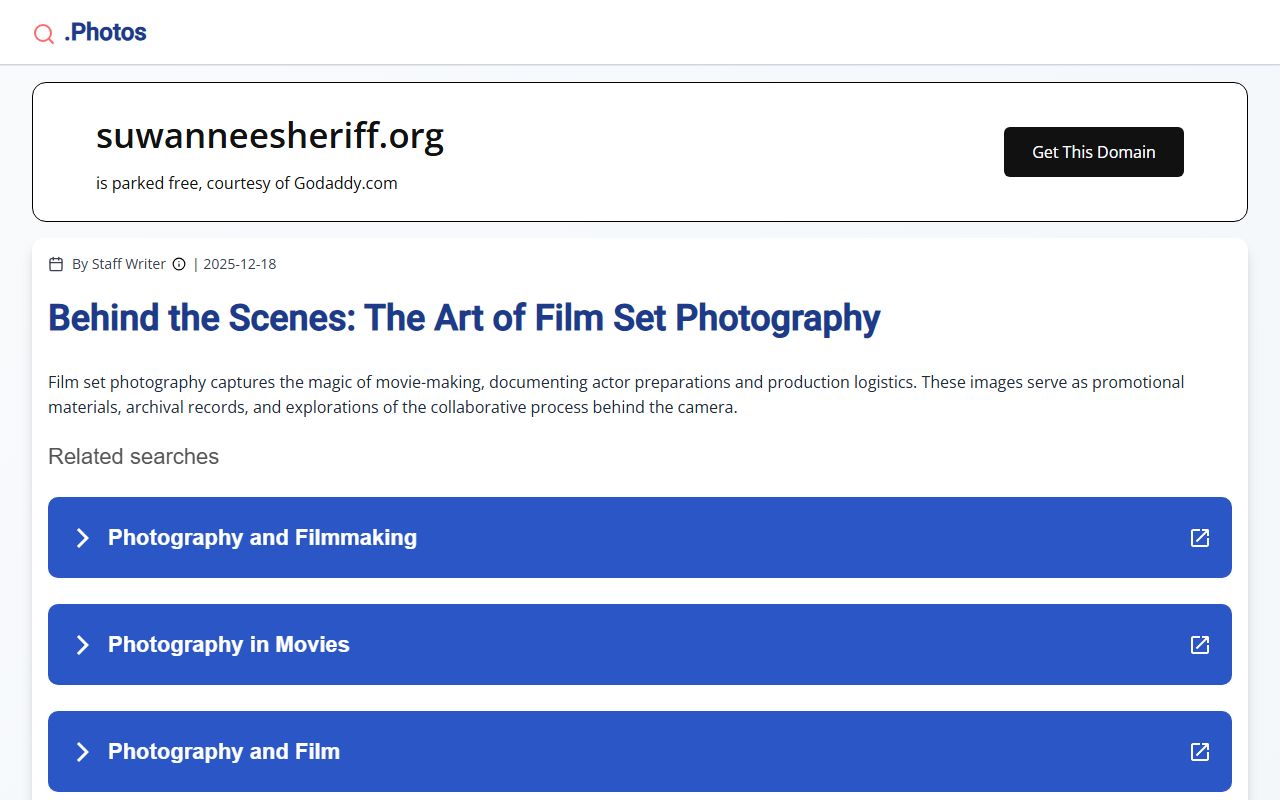Expand the Photography in Movies chevron
Viewport: 1280px width, 800px height.
point(83,645)
